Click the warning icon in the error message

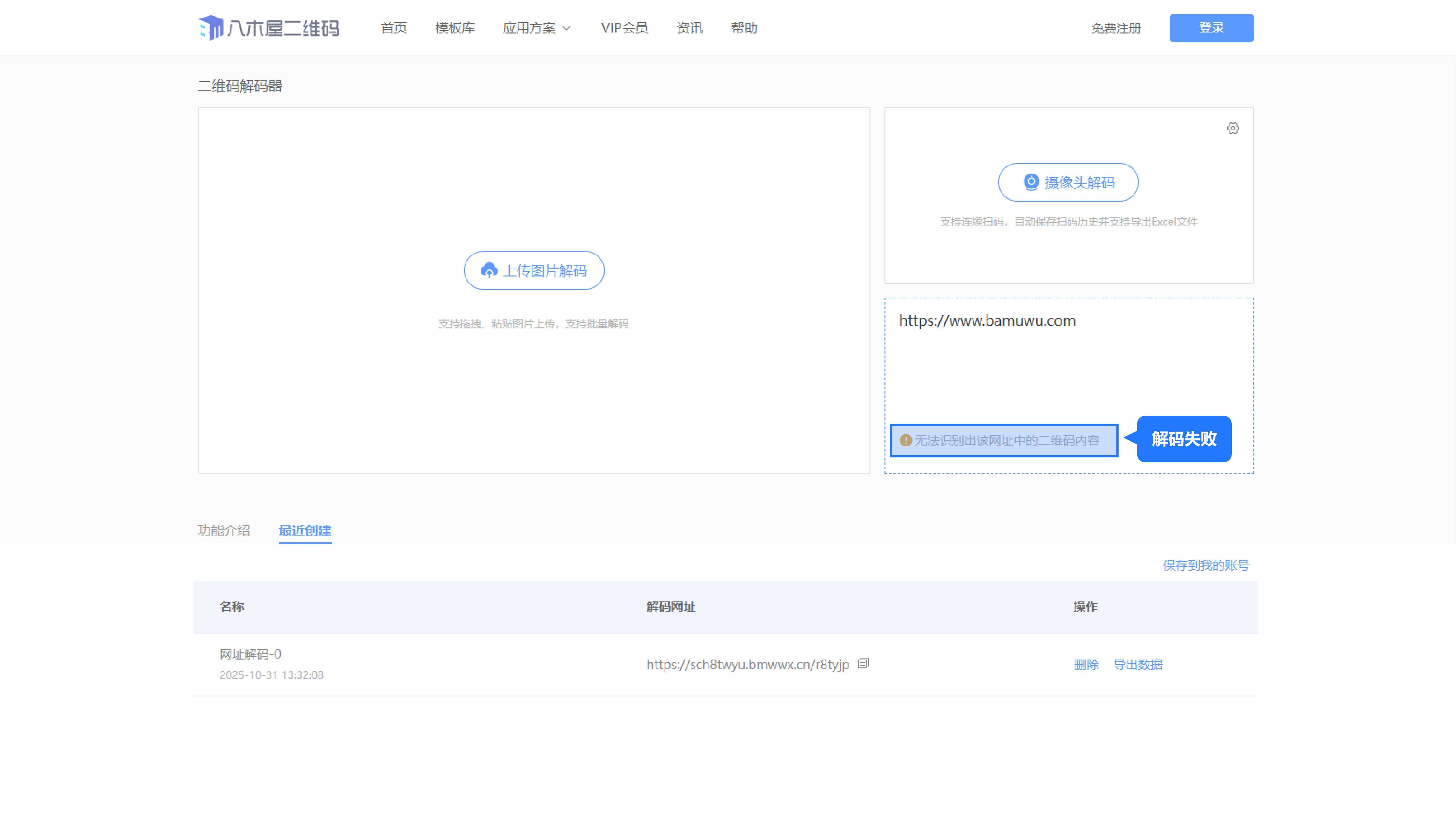pos(906,440)
